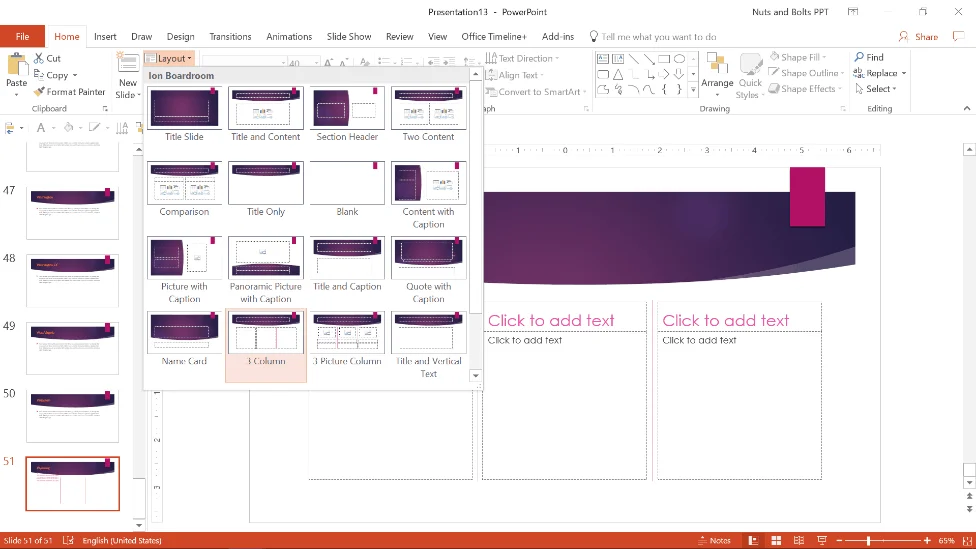Screen dimensions: 976x549
Task: Click the Copy icon
Action: tap(39, 75)
